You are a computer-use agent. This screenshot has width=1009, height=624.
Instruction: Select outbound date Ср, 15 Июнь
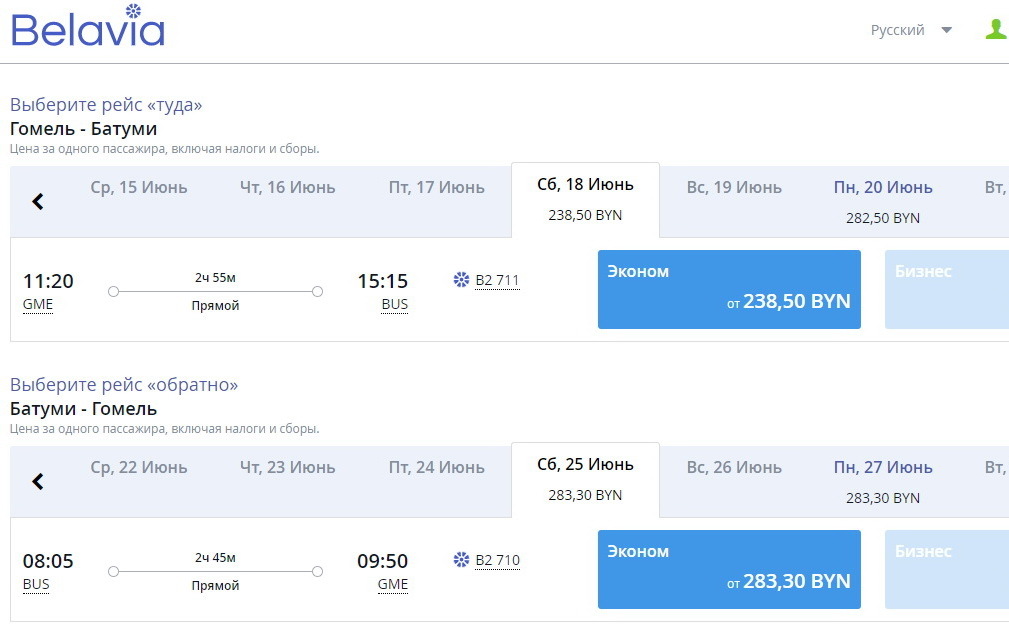tap(139, 187)
